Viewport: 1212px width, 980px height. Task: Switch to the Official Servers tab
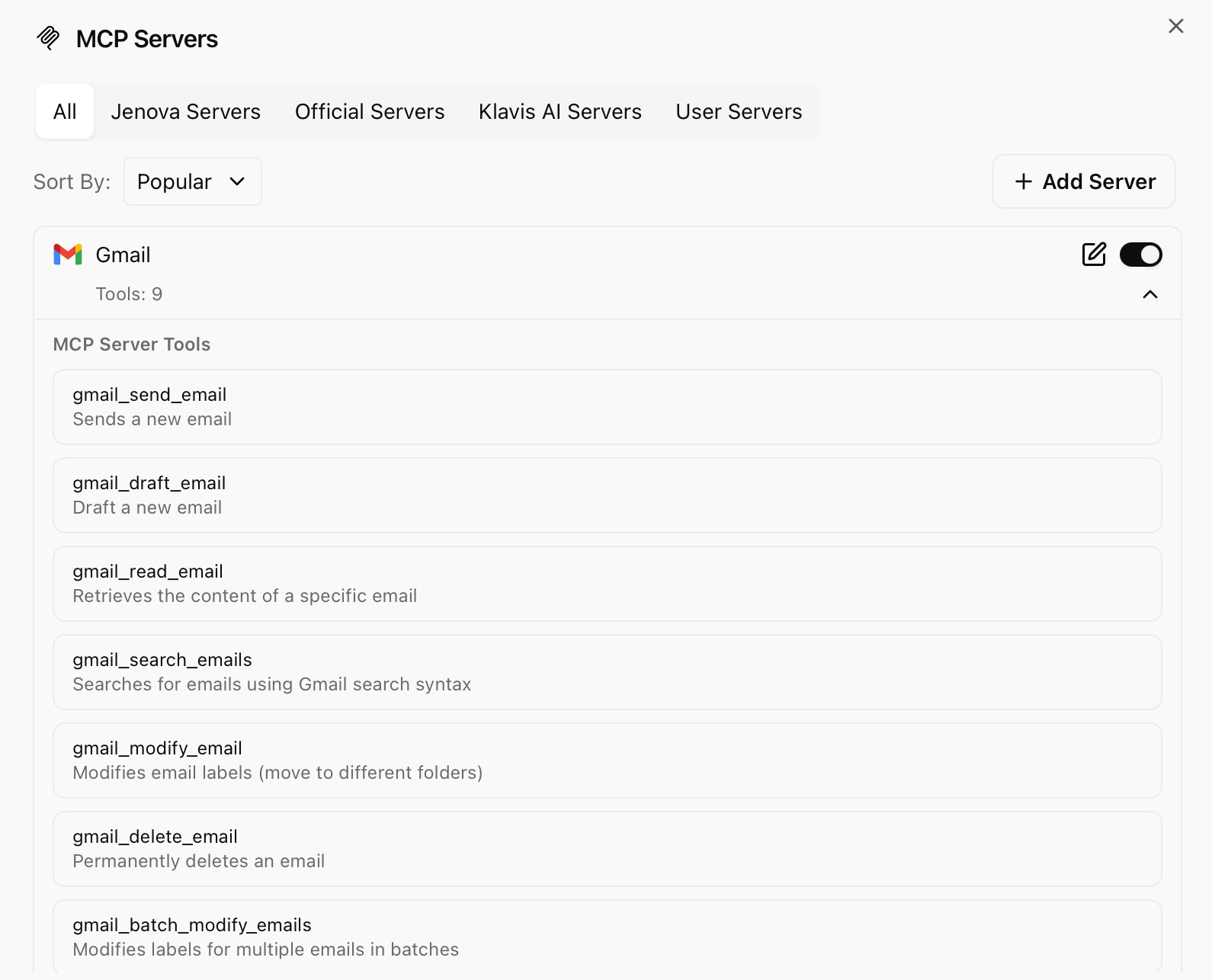(370, 112)
